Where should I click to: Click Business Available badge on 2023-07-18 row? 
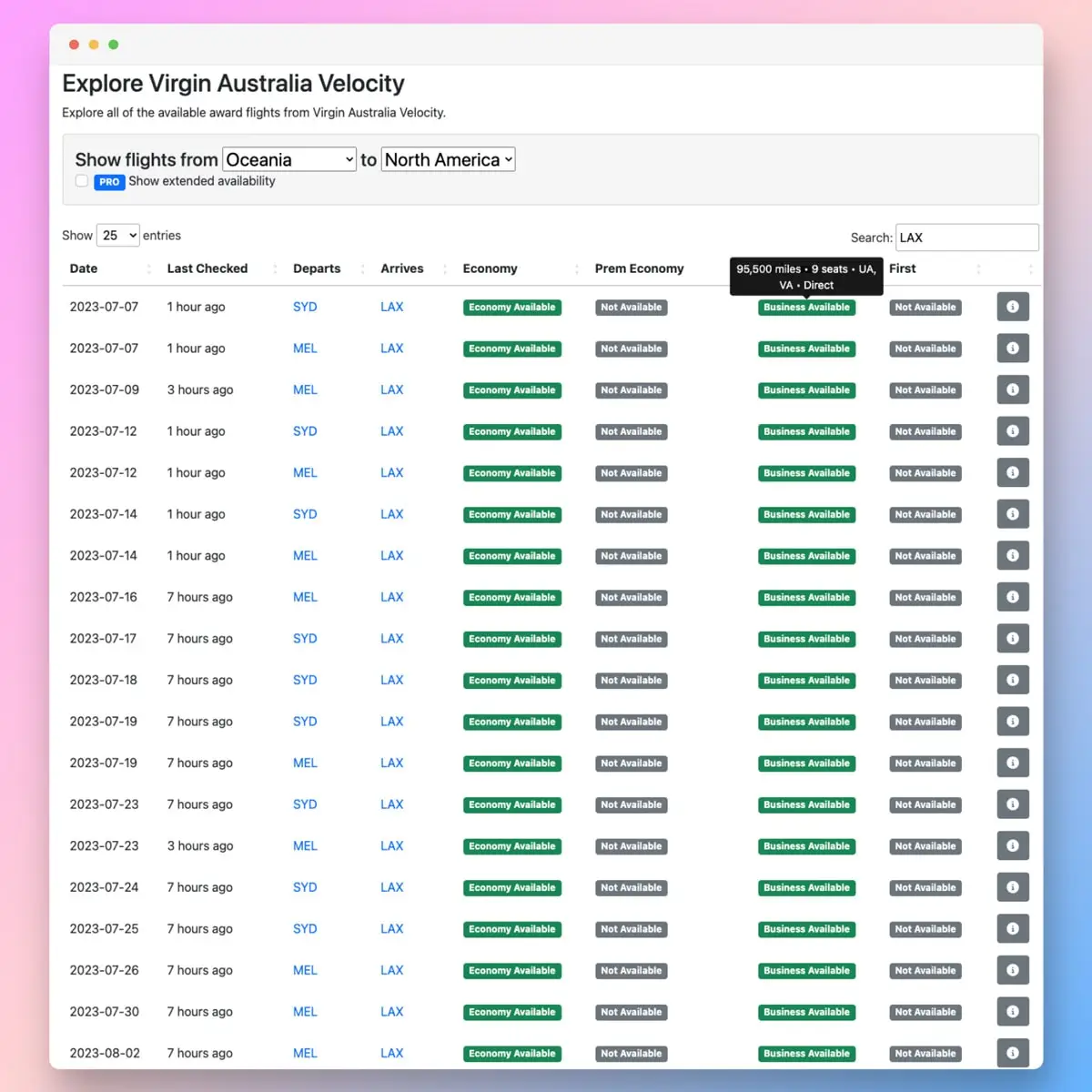[807, 681]
